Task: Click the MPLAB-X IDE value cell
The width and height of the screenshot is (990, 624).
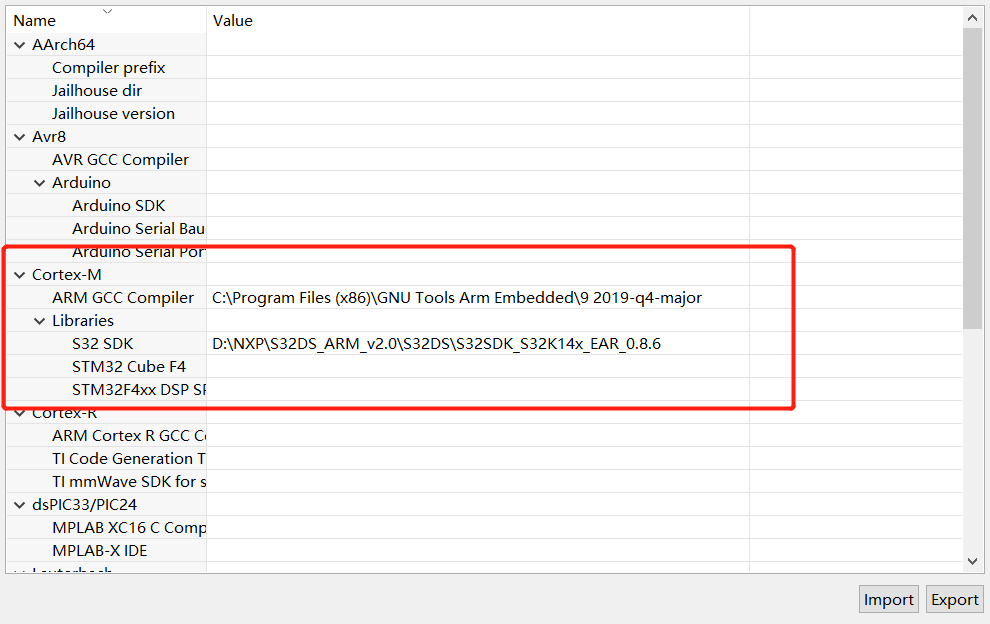Action: point(478,551)
